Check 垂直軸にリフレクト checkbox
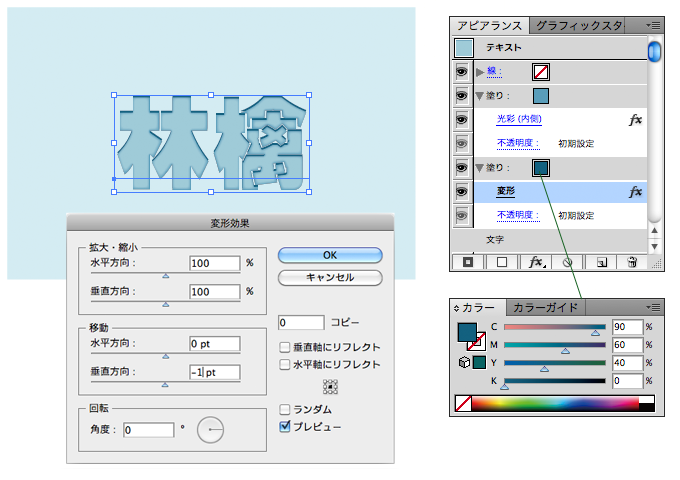 (x=284, y=347)
